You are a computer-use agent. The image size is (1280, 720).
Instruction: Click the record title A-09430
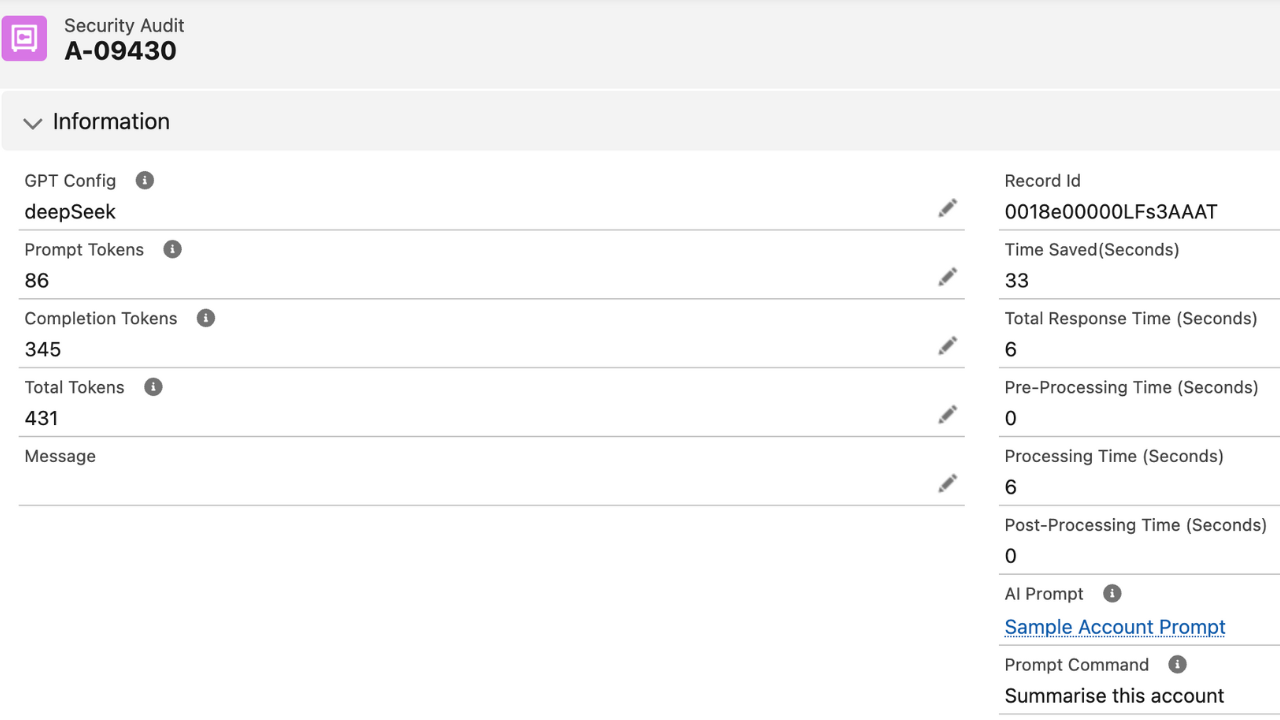click(121, 50)
